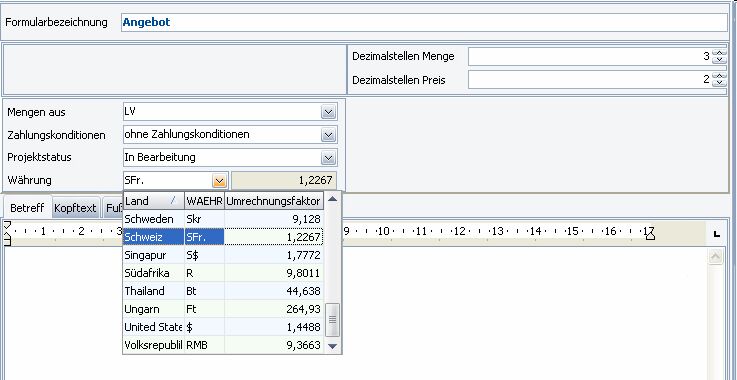The height and width of the screenshot is (380, 737).
Task: Click the Bt currency code cell
Action: coord(204,291)
